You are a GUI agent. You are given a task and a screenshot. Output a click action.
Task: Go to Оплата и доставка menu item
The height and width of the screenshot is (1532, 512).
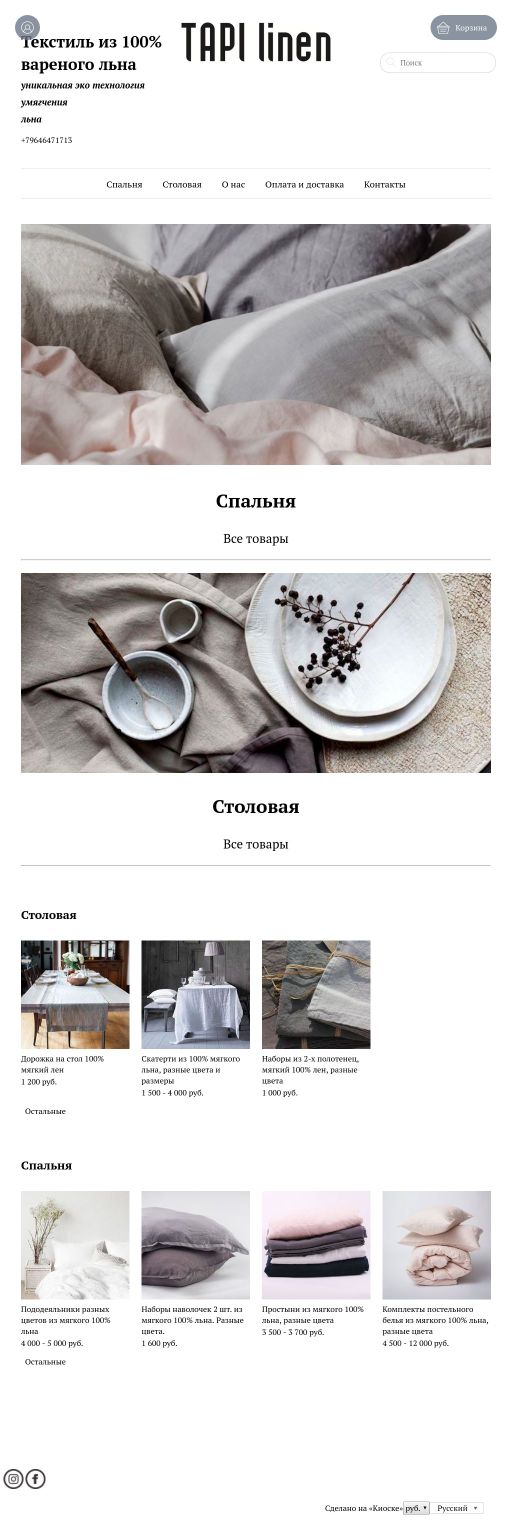pyautogui.click(x=304, y=184)
